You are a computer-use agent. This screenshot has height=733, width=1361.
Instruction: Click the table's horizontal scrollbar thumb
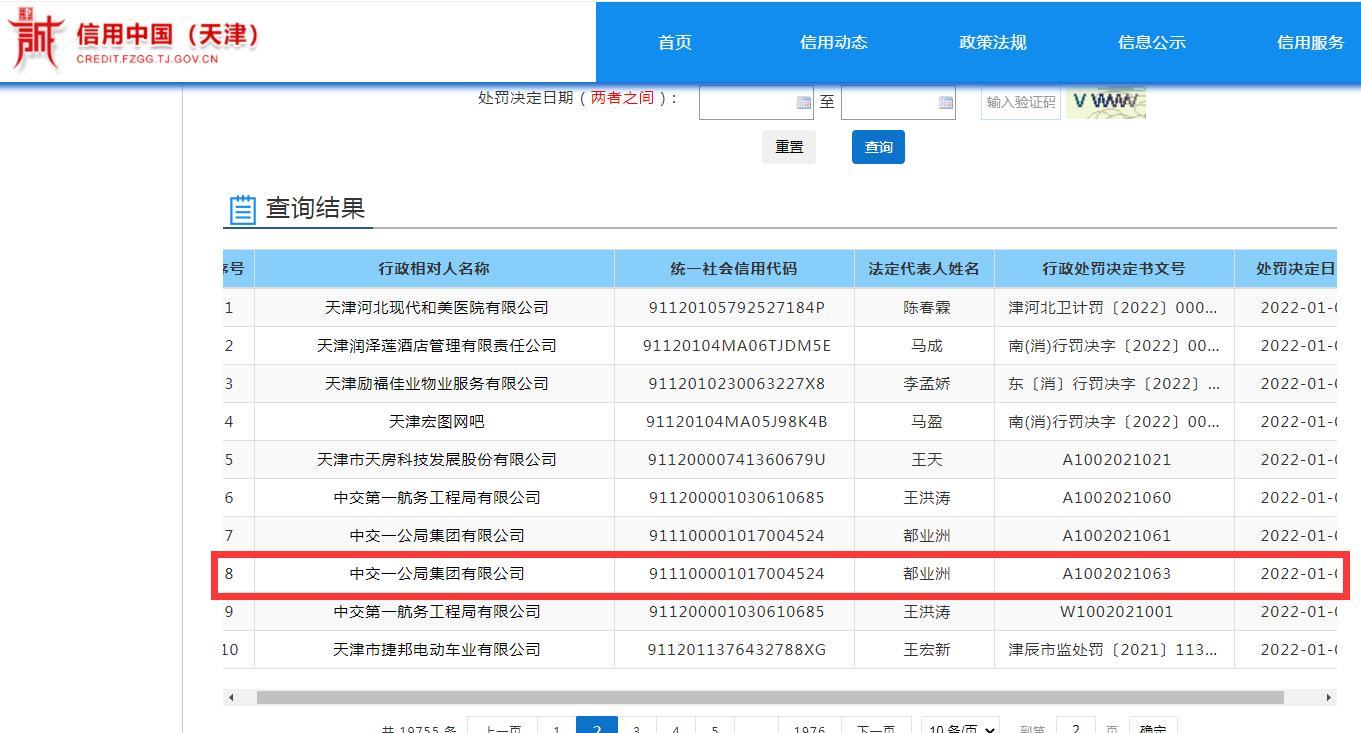770,697
